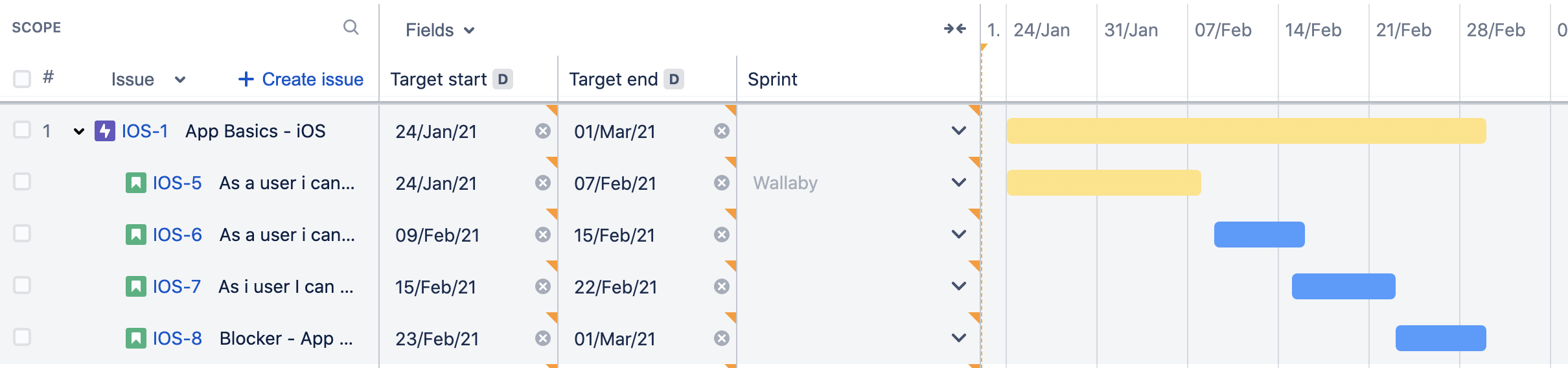Screen dimensions: 1568x368
Task: Clear target end date 07/Feb/21 for IOS-5
Action: pos(722,183)
